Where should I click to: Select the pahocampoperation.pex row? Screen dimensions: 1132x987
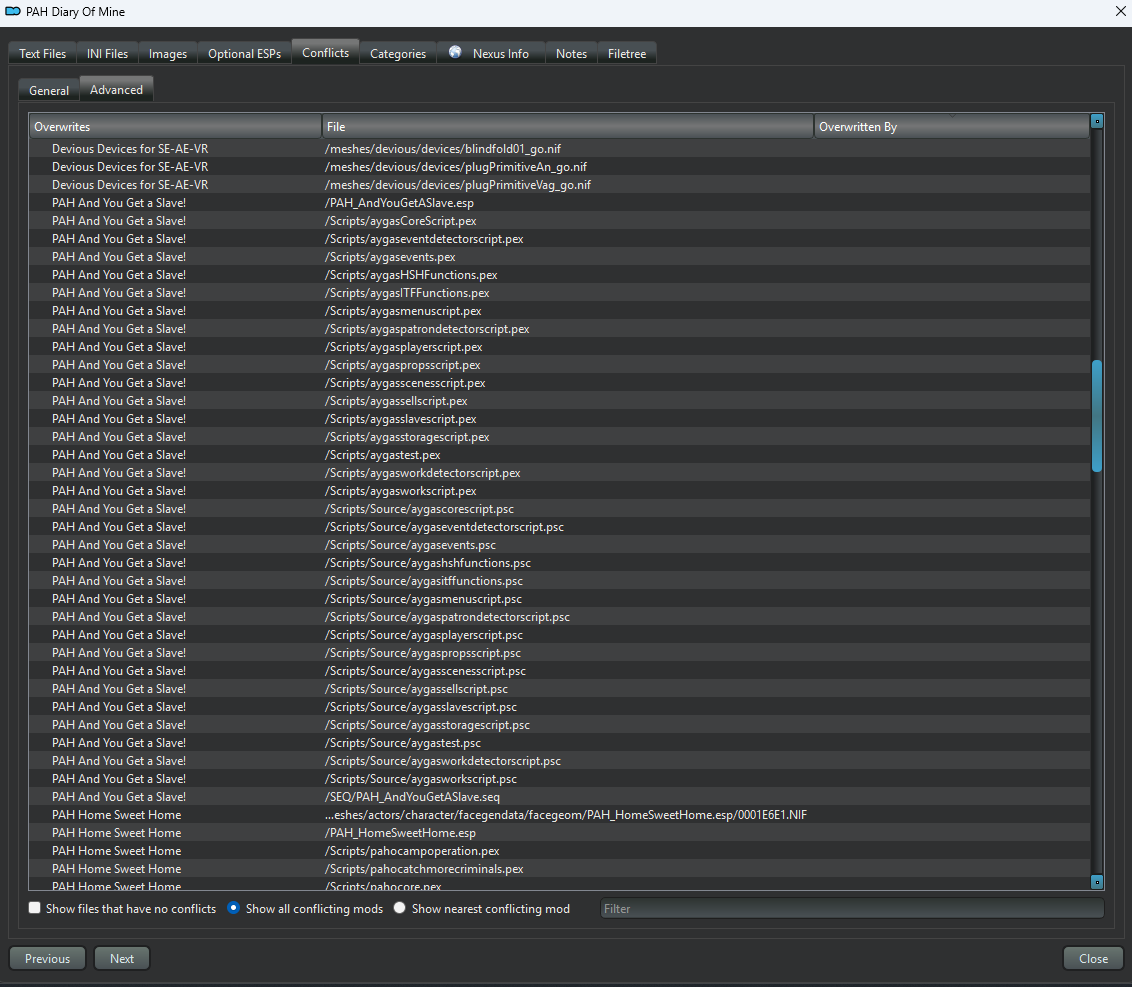pyautogui.click(x=560, y=851)
